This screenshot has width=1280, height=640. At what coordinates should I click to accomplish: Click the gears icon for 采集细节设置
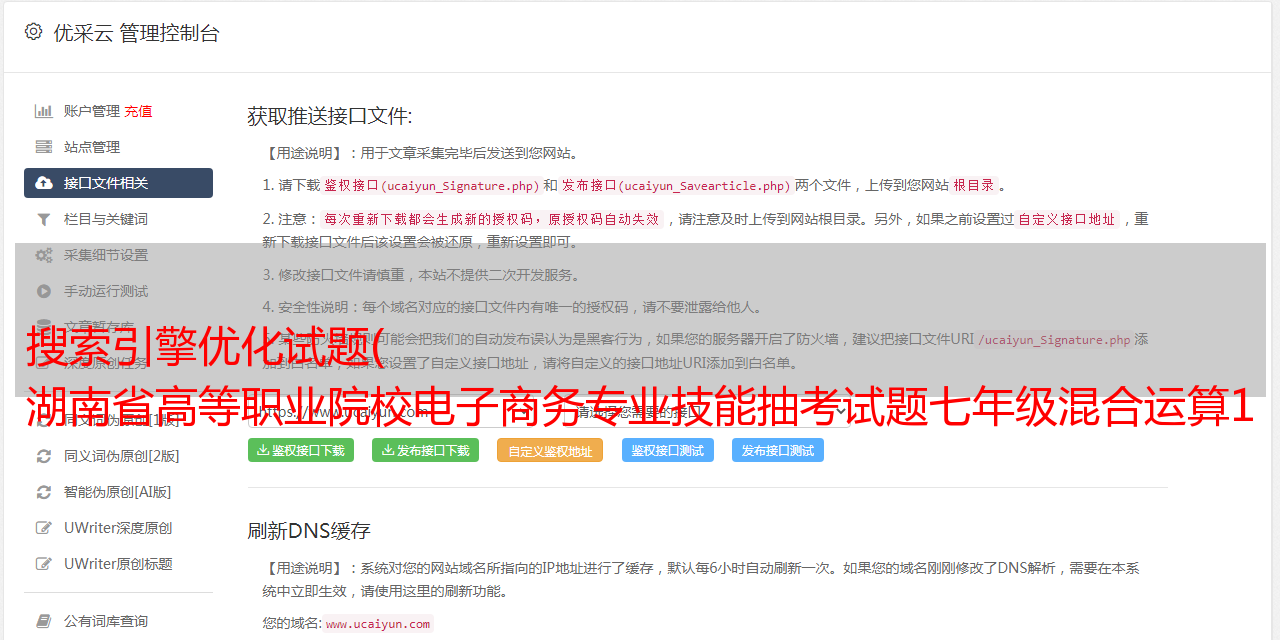coord(44,255)
